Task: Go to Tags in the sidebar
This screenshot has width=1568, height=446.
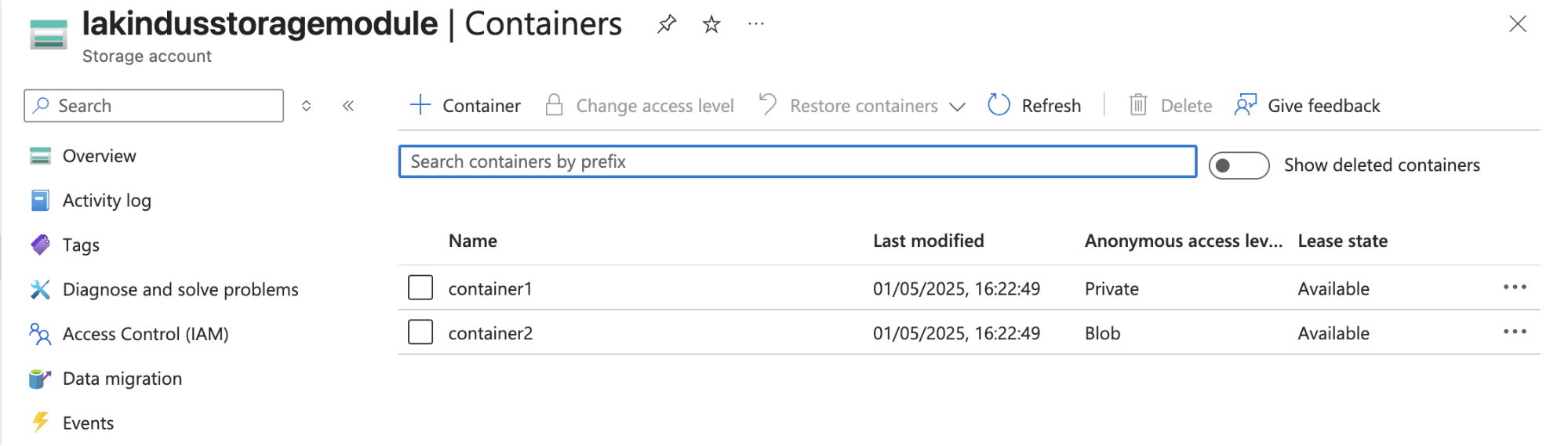Action: coord(81,245)
